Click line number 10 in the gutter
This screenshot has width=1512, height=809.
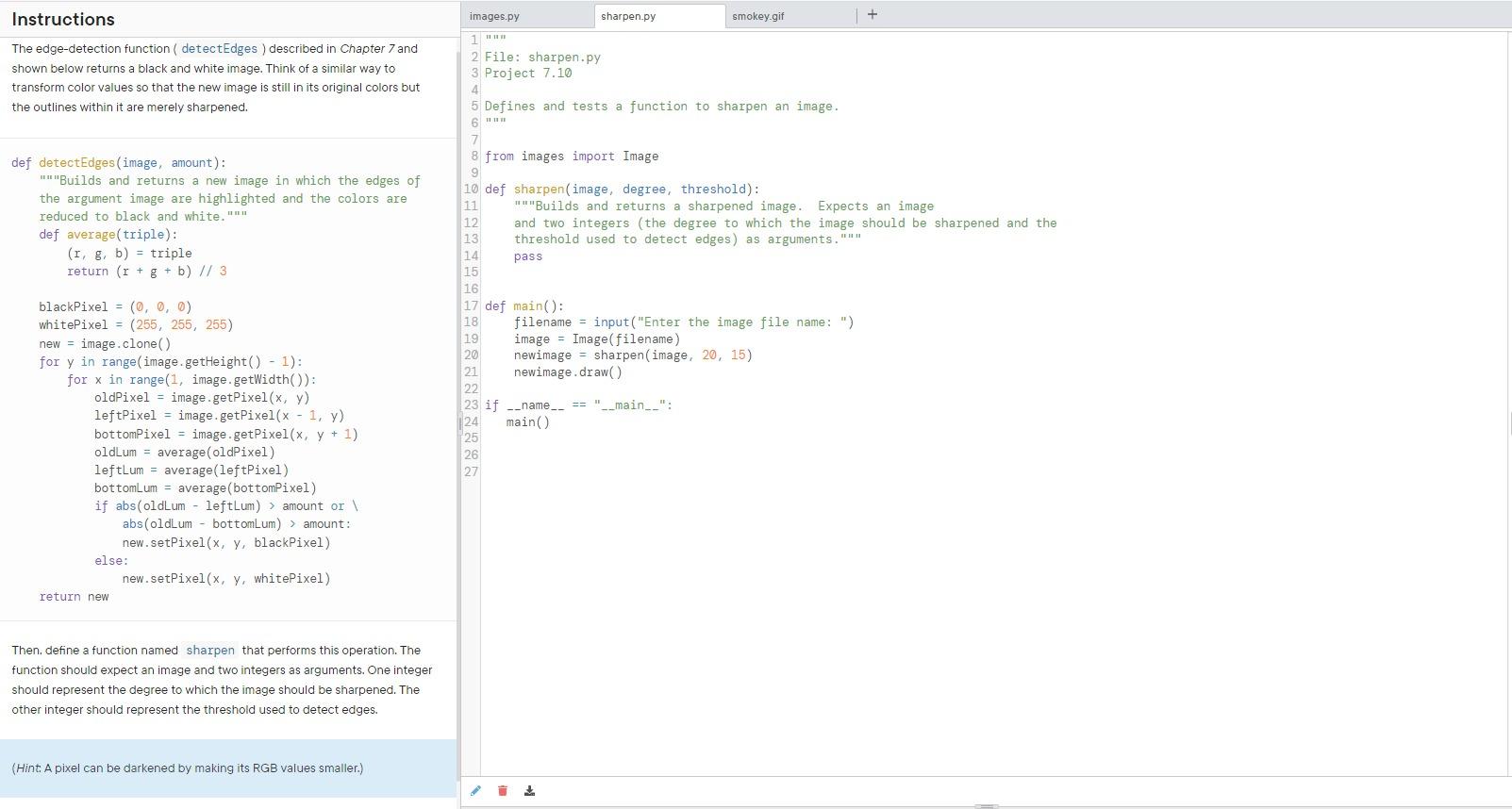tap(471, 190)
